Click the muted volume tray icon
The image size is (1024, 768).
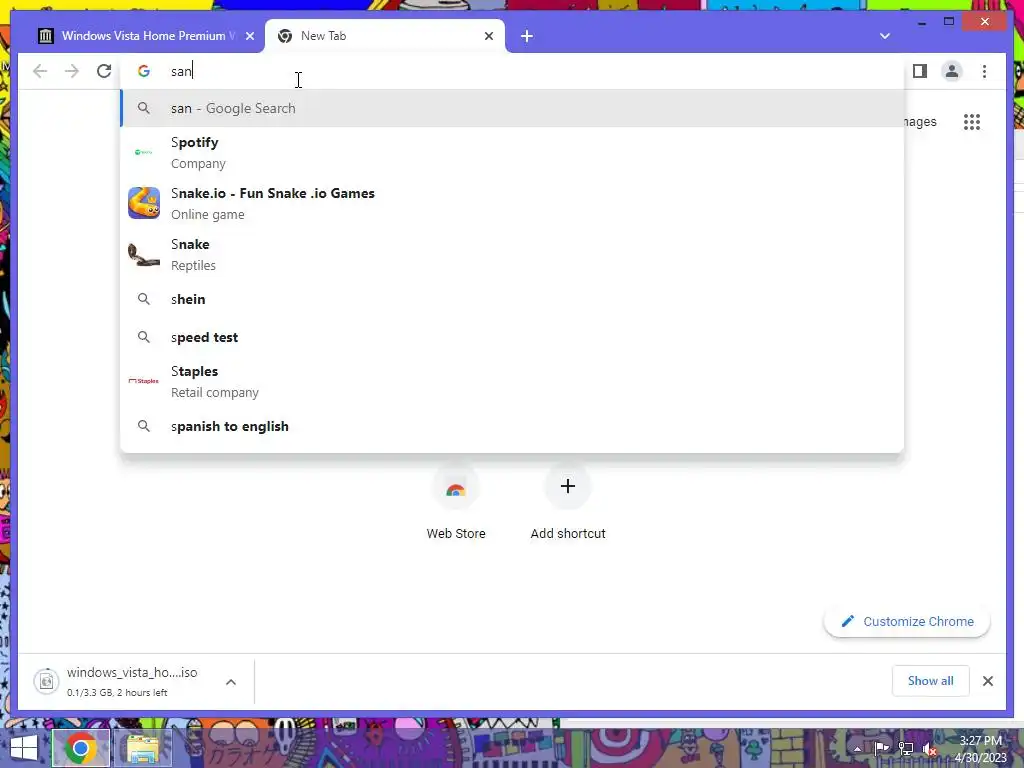click(929, 749)
